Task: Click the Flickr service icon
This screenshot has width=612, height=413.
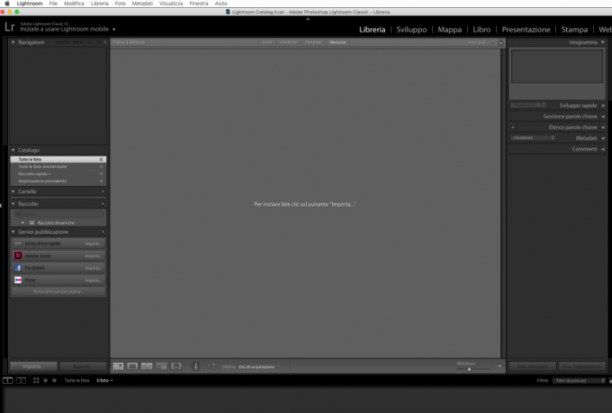Action: tap(18, 280)
